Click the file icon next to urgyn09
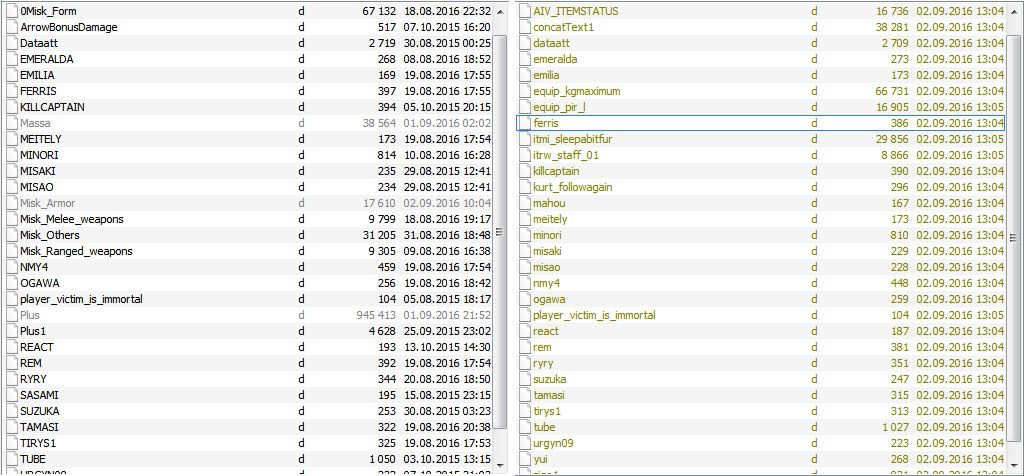 point(524,443)
